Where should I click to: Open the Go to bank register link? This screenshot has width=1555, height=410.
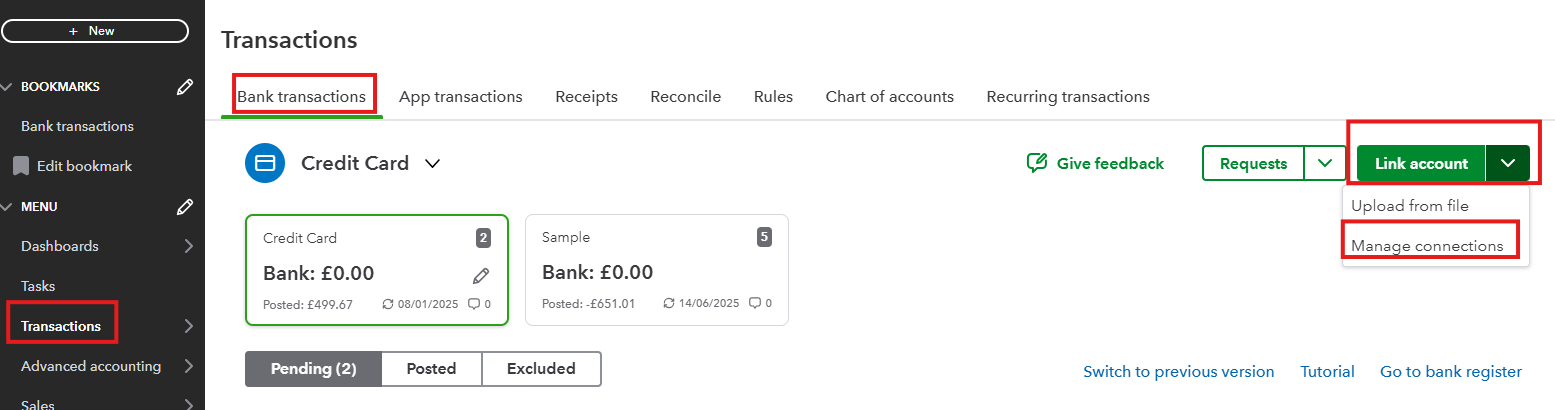coord(1450,372)
